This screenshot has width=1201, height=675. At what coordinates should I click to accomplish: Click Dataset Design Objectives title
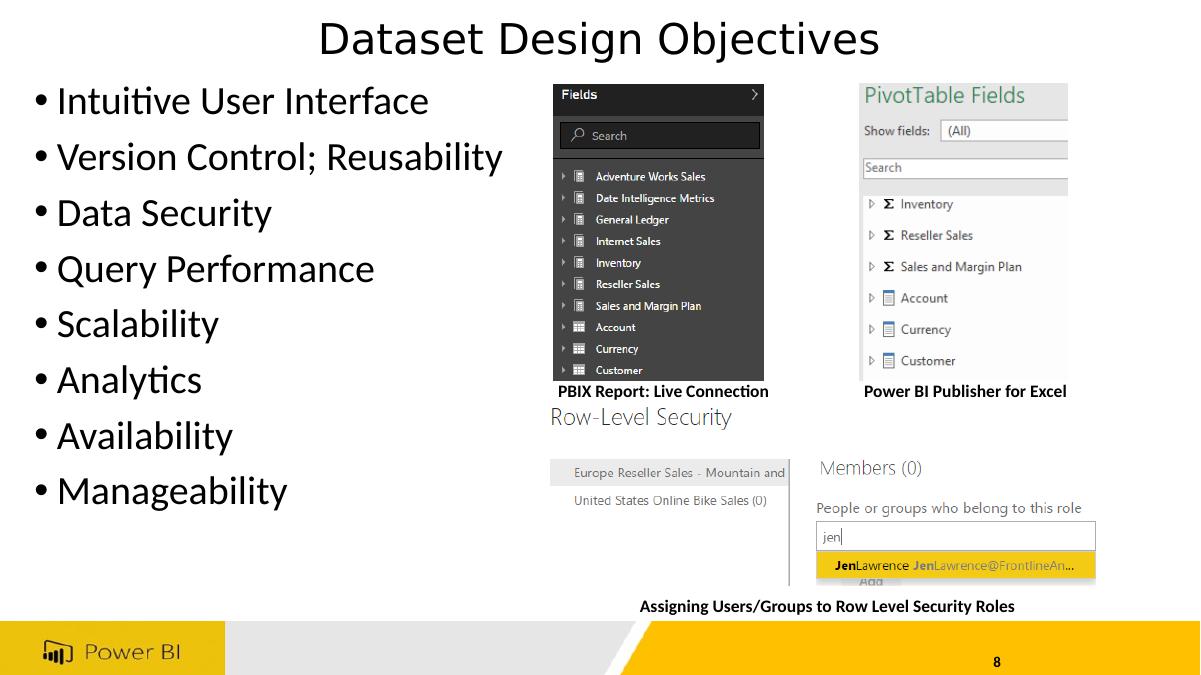click(x=599, y=40)
